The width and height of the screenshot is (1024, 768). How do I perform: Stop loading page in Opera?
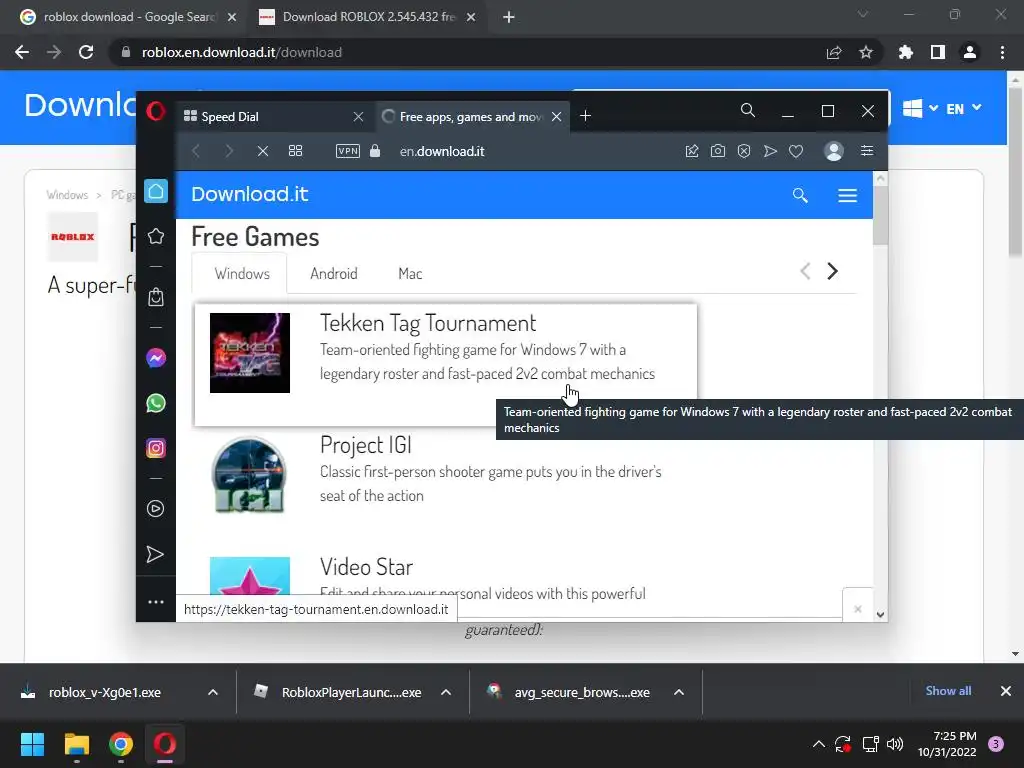[263, 152]
